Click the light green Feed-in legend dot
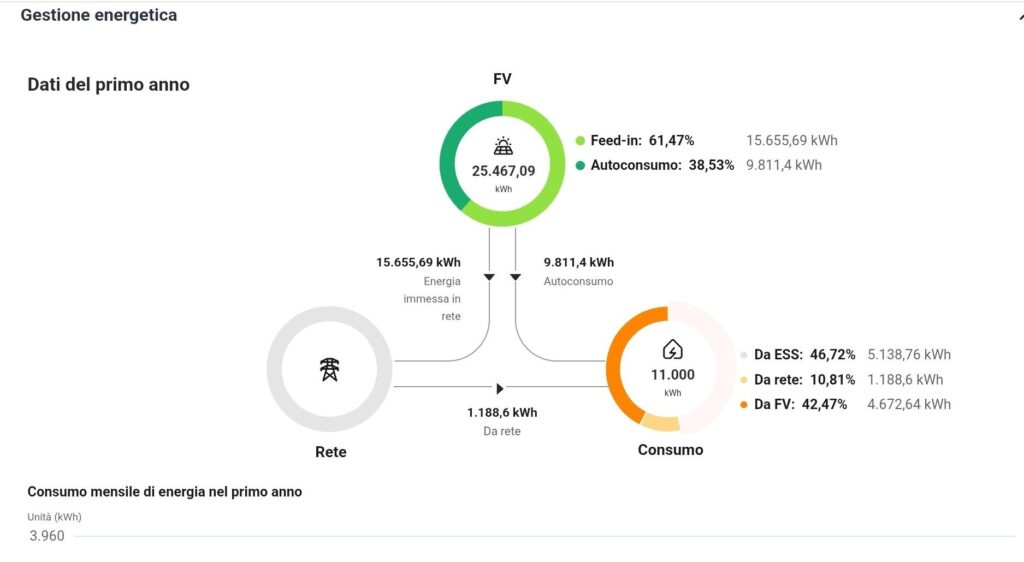 [580, 140]
